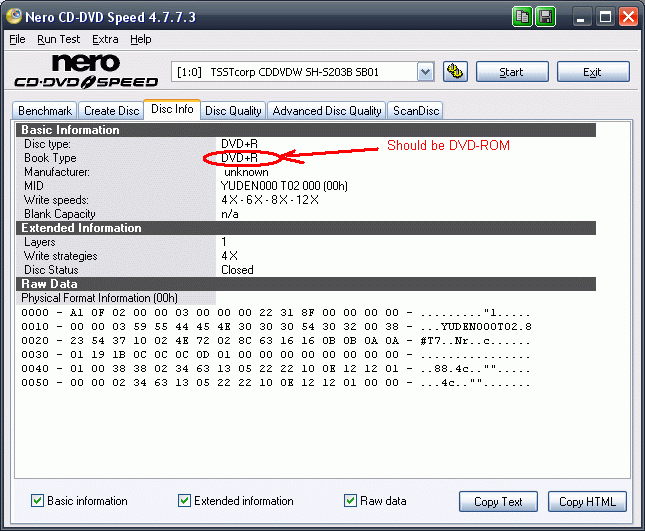Image resolution: width=645 pixels, height=531 pixels.
Task: Click the Disc type label
Action: [x=47, y=144]
